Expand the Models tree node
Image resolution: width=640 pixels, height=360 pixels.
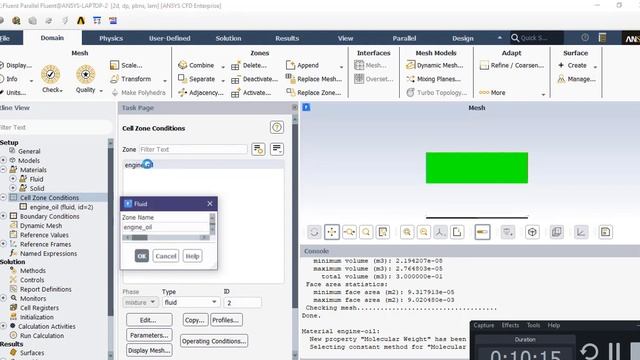[3, 160]
